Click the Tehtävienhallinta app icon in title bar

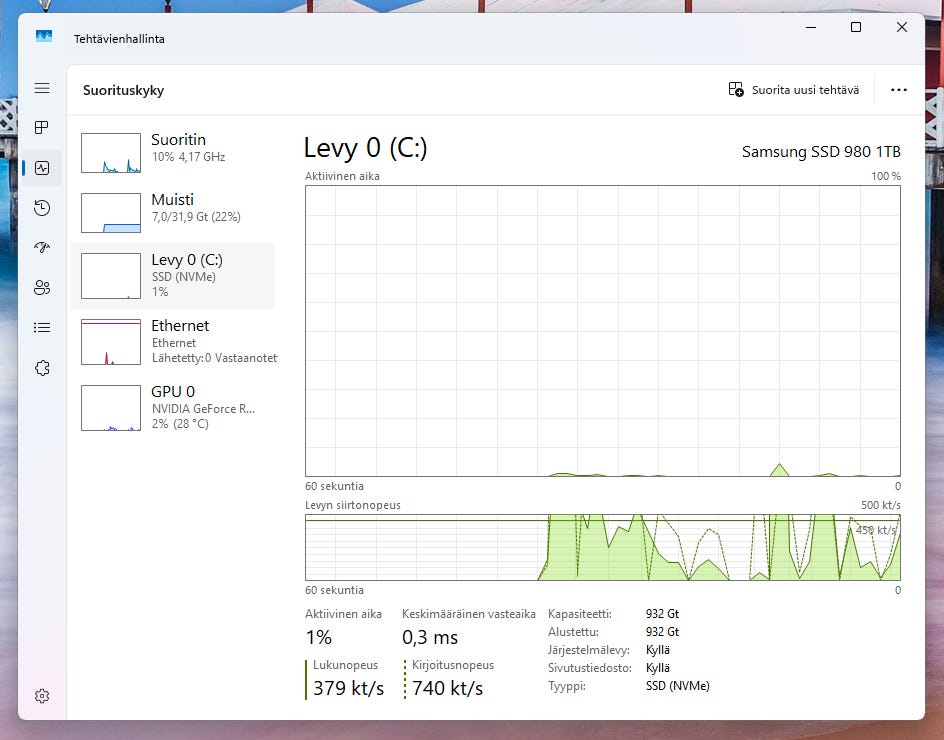[44, 37]
